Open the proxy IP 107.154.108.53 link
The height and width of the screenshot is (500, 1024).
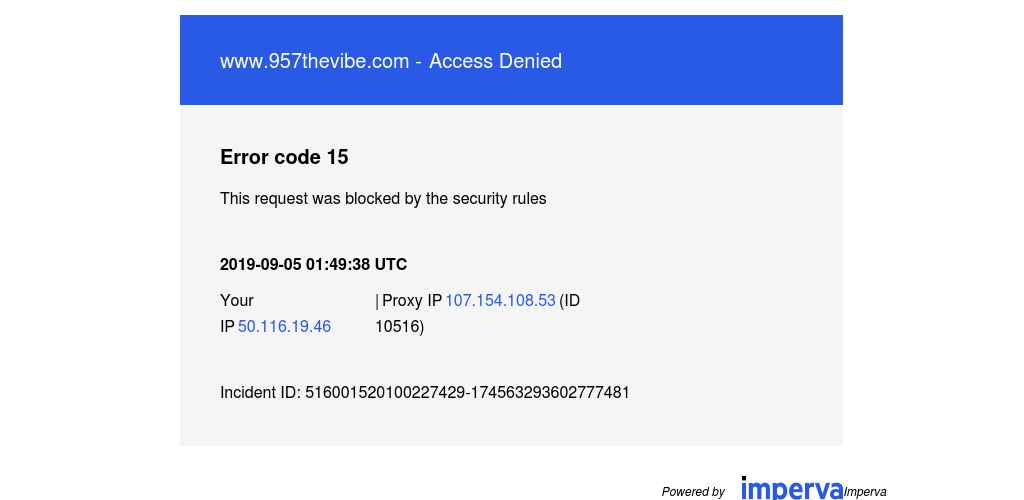[500, 301]
